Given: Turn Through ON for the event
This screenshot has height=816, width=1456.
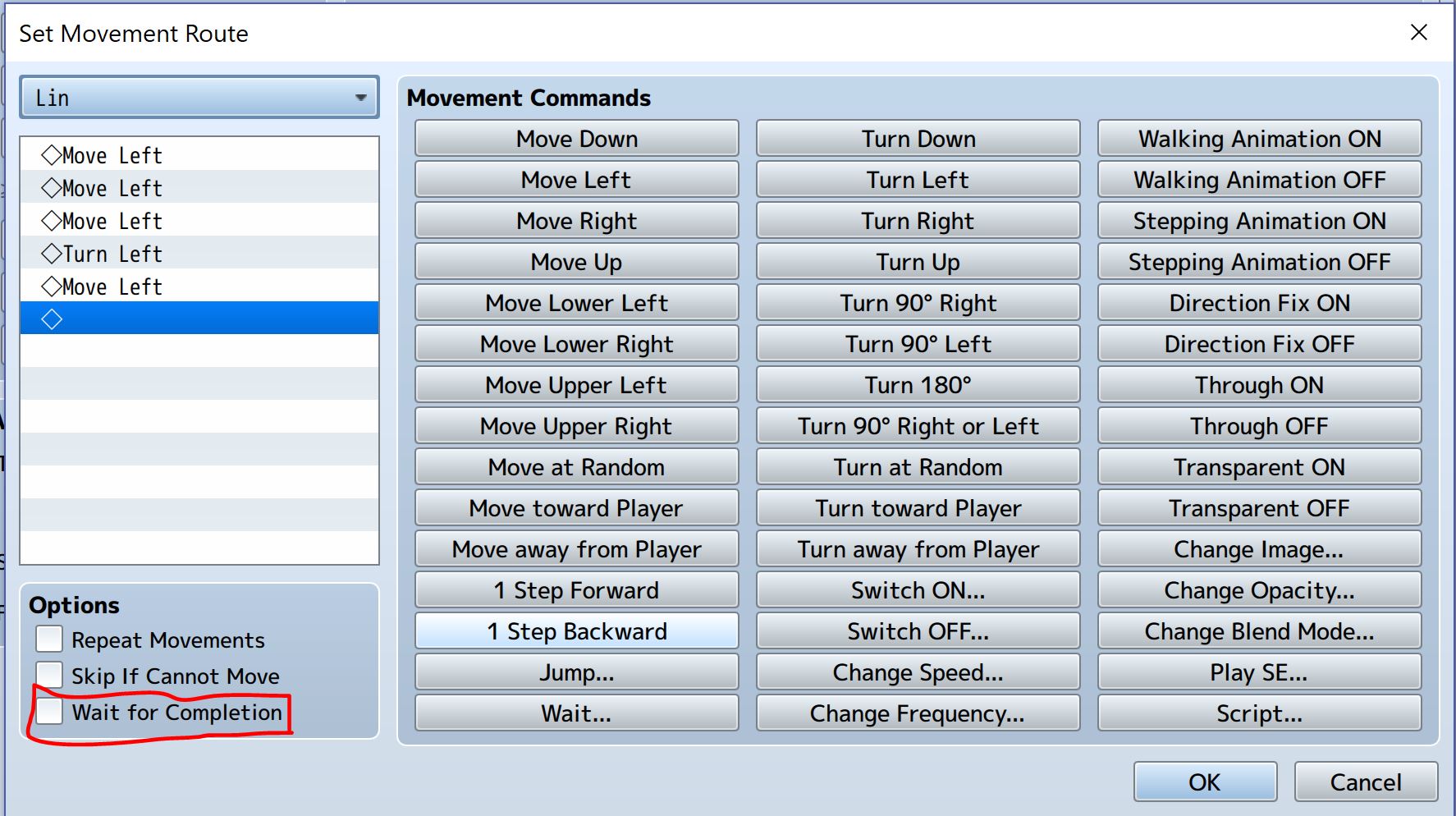Looking at the screenshot, I should 1258,385.
